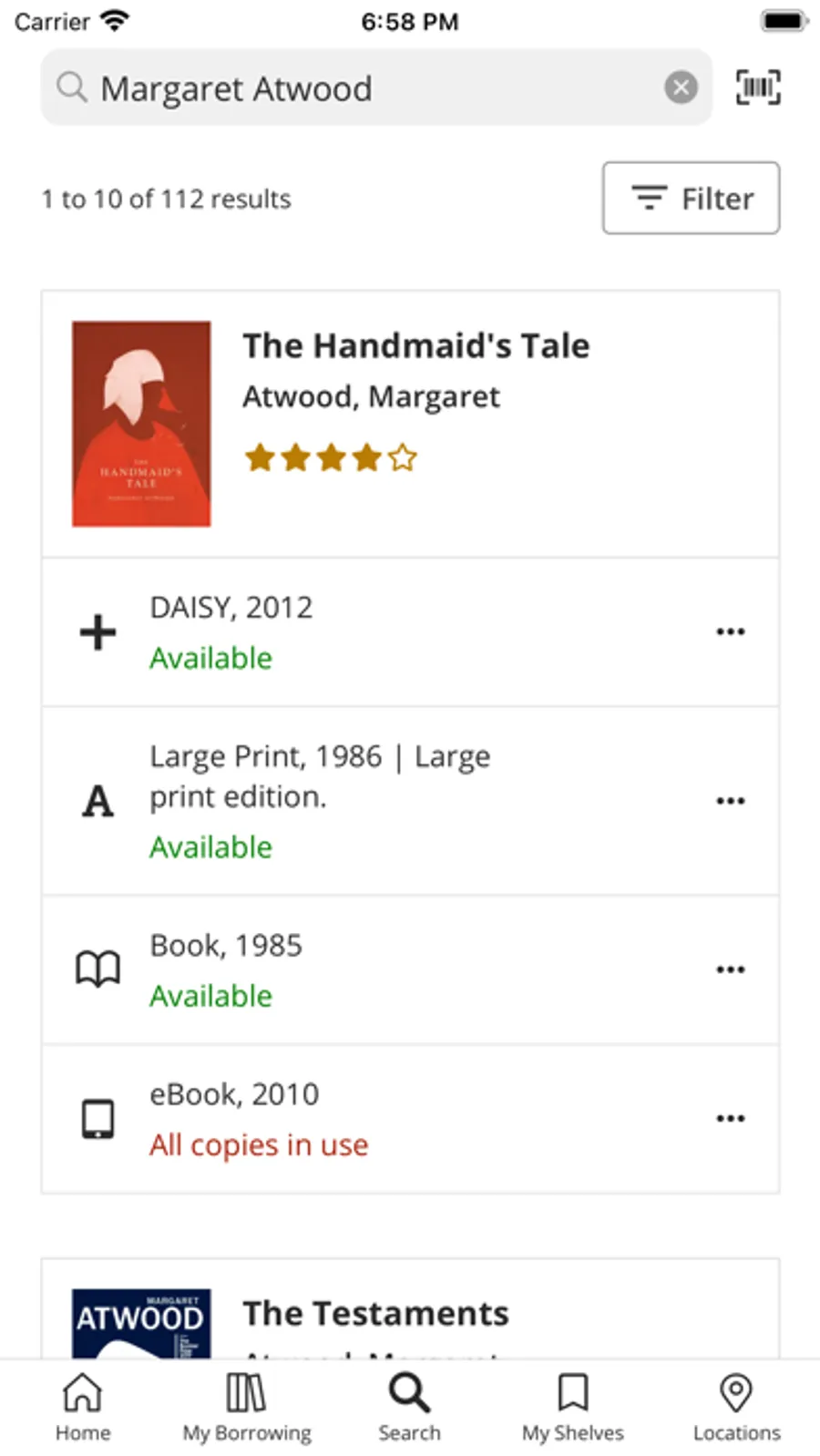
Task: Open the Filter options
Action: (x=691, y=198)
